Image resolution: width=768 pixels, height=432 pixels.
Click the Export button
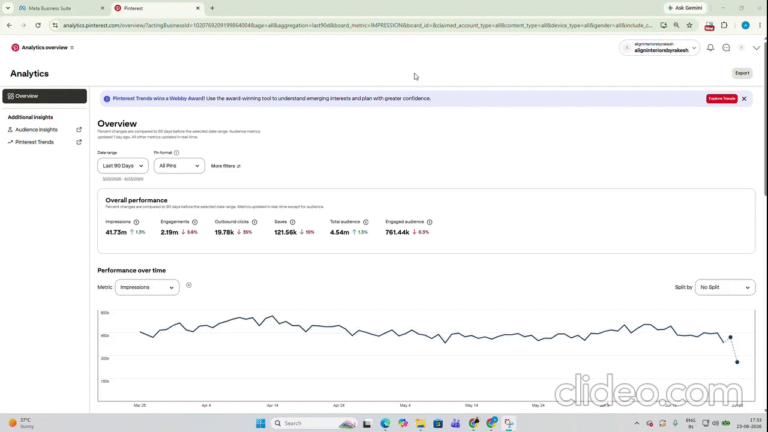point(742,73)
